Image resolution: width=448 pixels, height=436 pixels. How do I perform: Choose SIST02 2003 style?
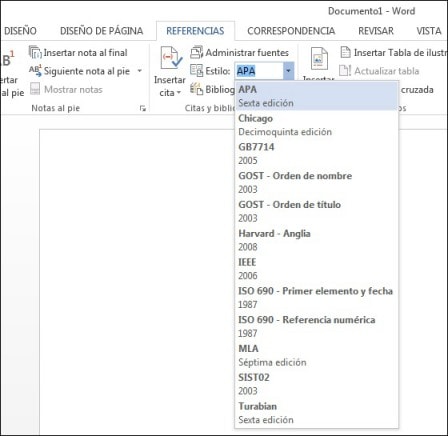pyautogui.click(x=317, y=384)
